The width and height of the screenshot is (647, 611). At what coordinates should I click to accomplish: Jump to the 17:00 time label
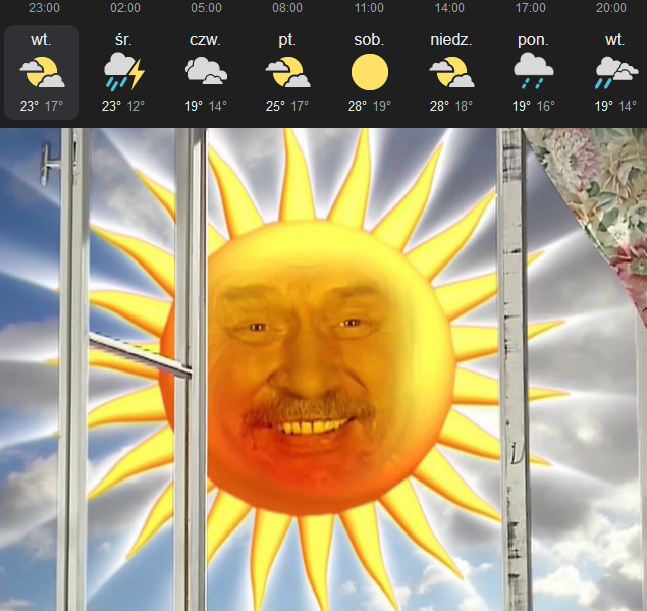[531, 8]
